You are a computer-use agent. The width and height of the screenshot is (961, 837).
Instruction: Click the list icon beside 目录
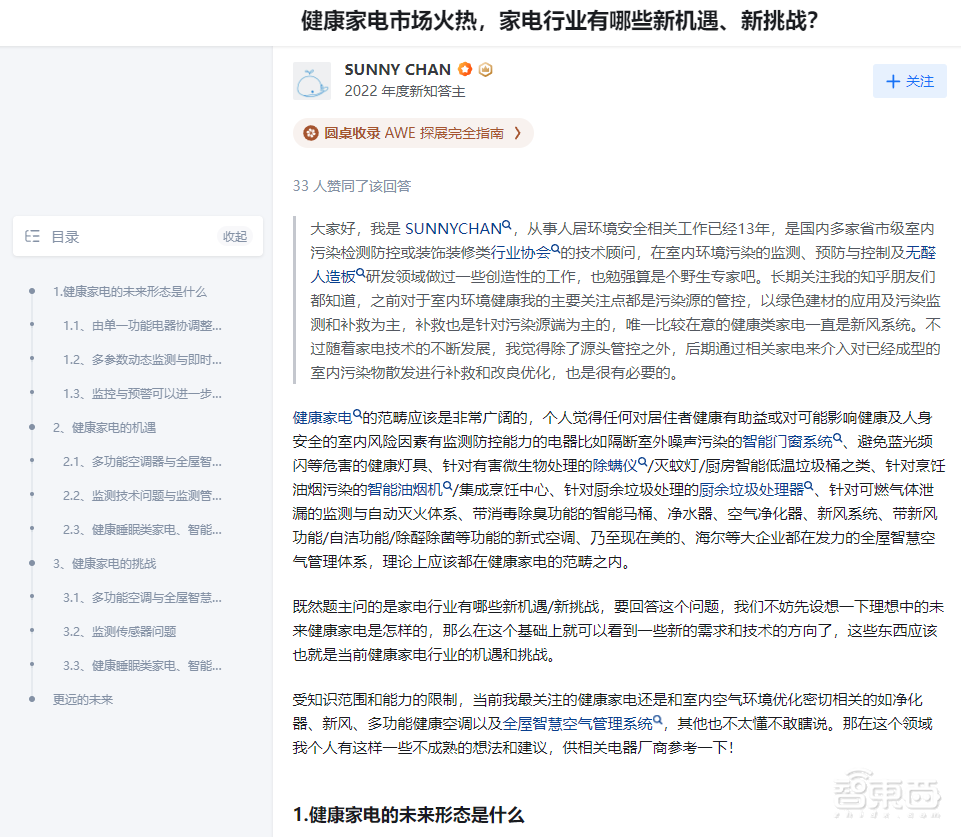tap(33, 236)
